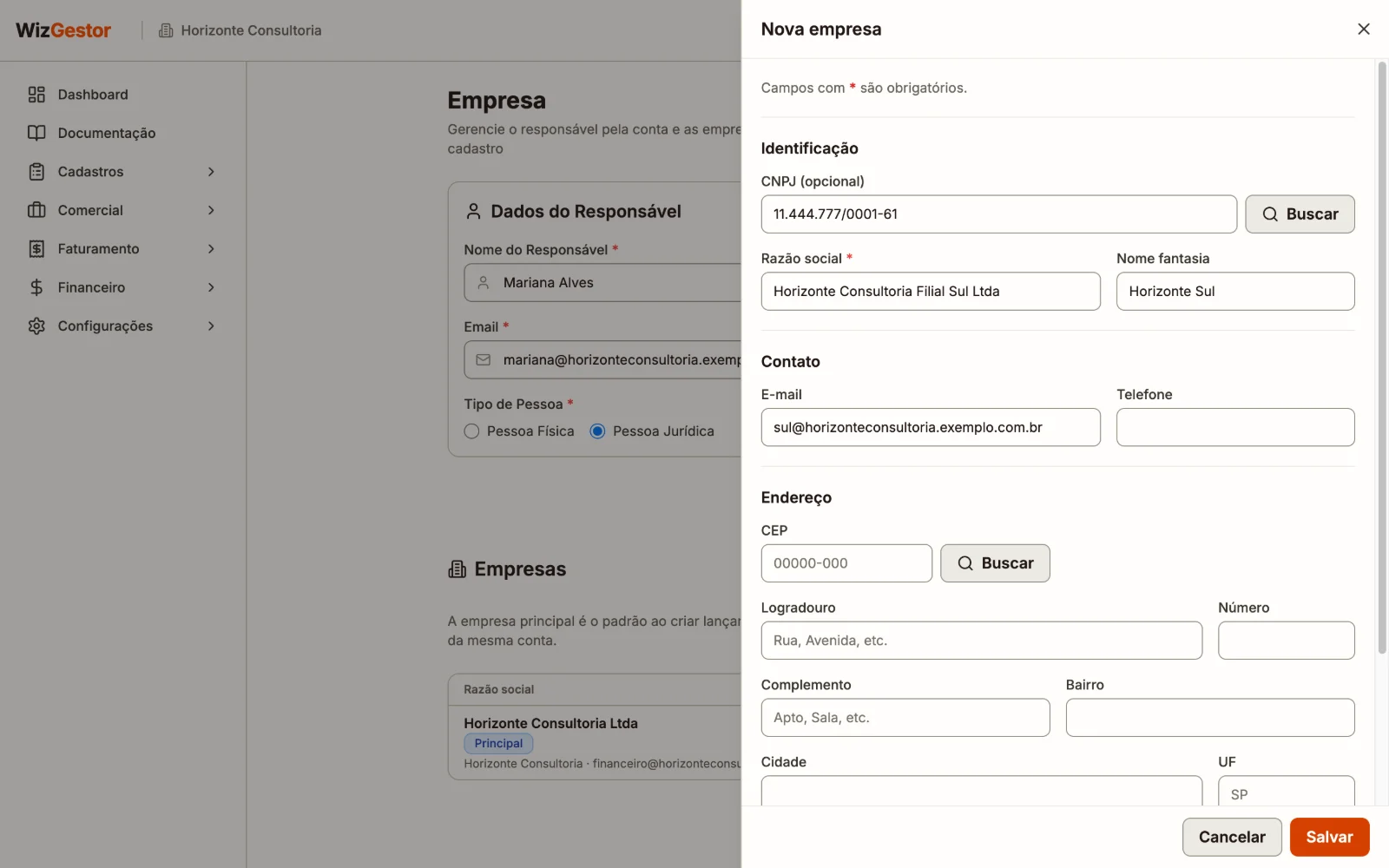Click the Comercial briefcase icon
The image size is (1389, 868).
36,210
